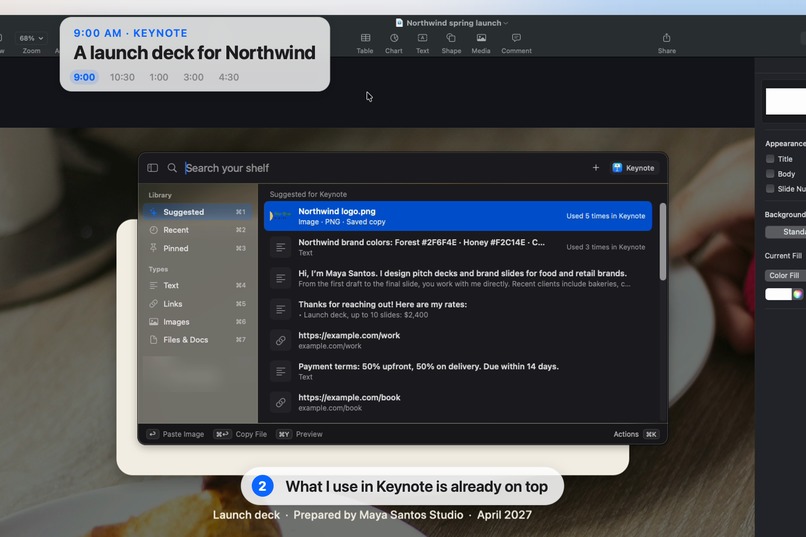Open the Color Fill dropdown
The image size is (806, 537).
[x=785, y=275]
